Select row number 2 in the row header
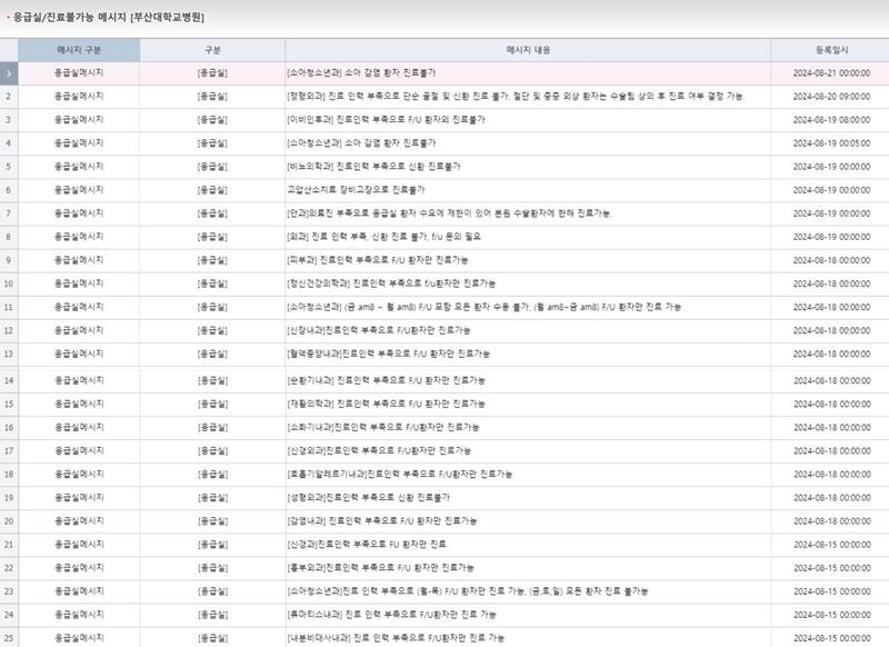Screen dimensions: 889x647 point(9,96)
